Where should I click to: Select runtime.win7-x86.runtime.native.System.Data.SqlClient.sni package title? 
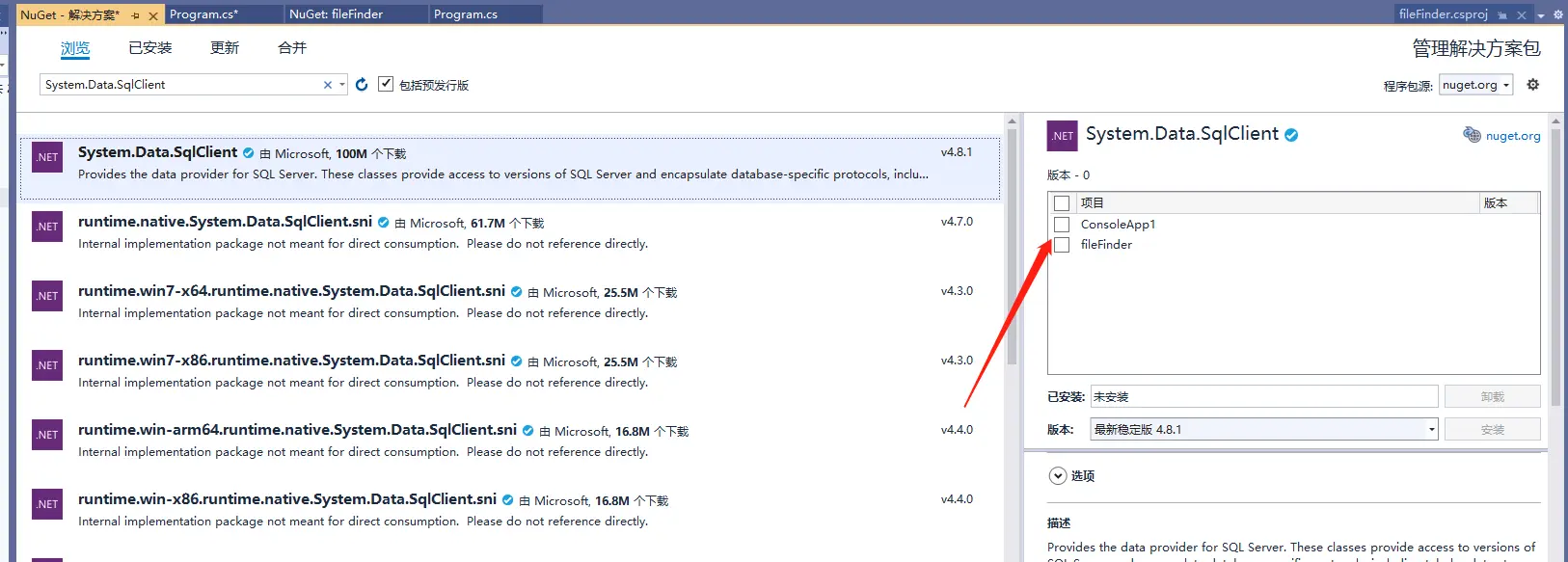[x=291, y=361]
